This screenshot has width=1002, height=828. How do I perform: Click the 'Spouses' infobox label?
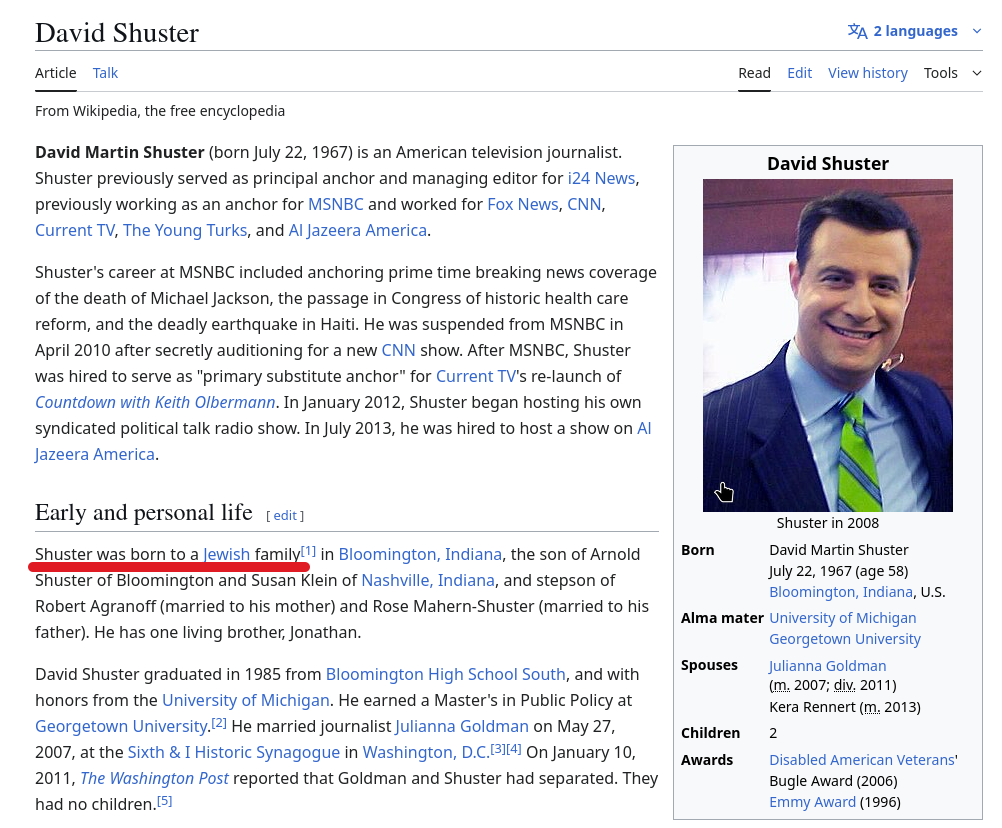point(709,666)
